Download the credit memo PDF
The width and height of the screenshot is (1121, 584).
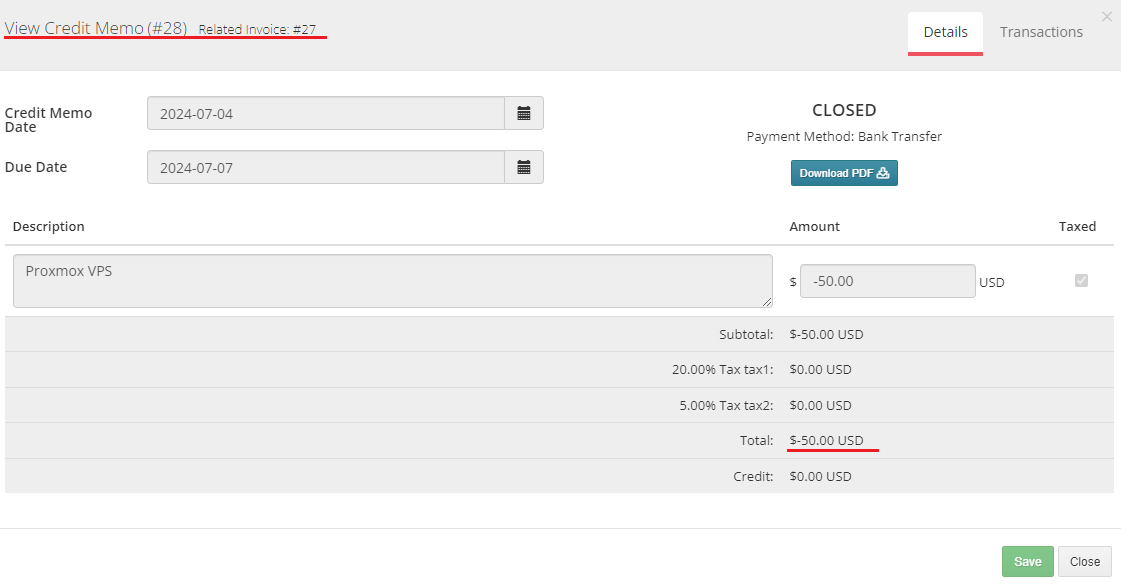(844, 173)
